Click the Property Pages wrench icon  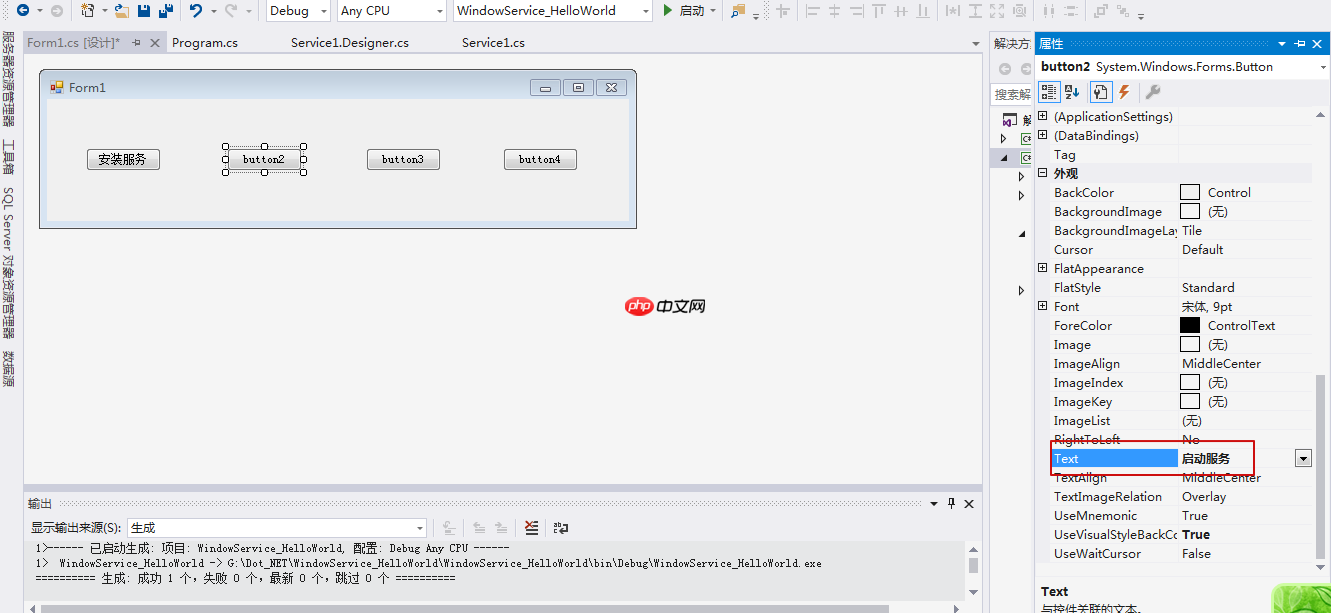(1152, 92)
